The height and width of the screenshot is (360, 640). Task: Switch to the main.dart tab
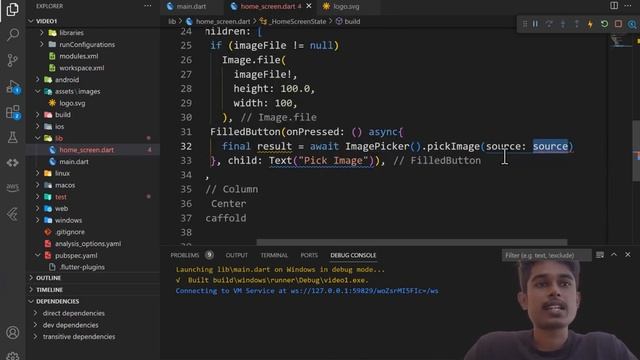pos(191,6)
